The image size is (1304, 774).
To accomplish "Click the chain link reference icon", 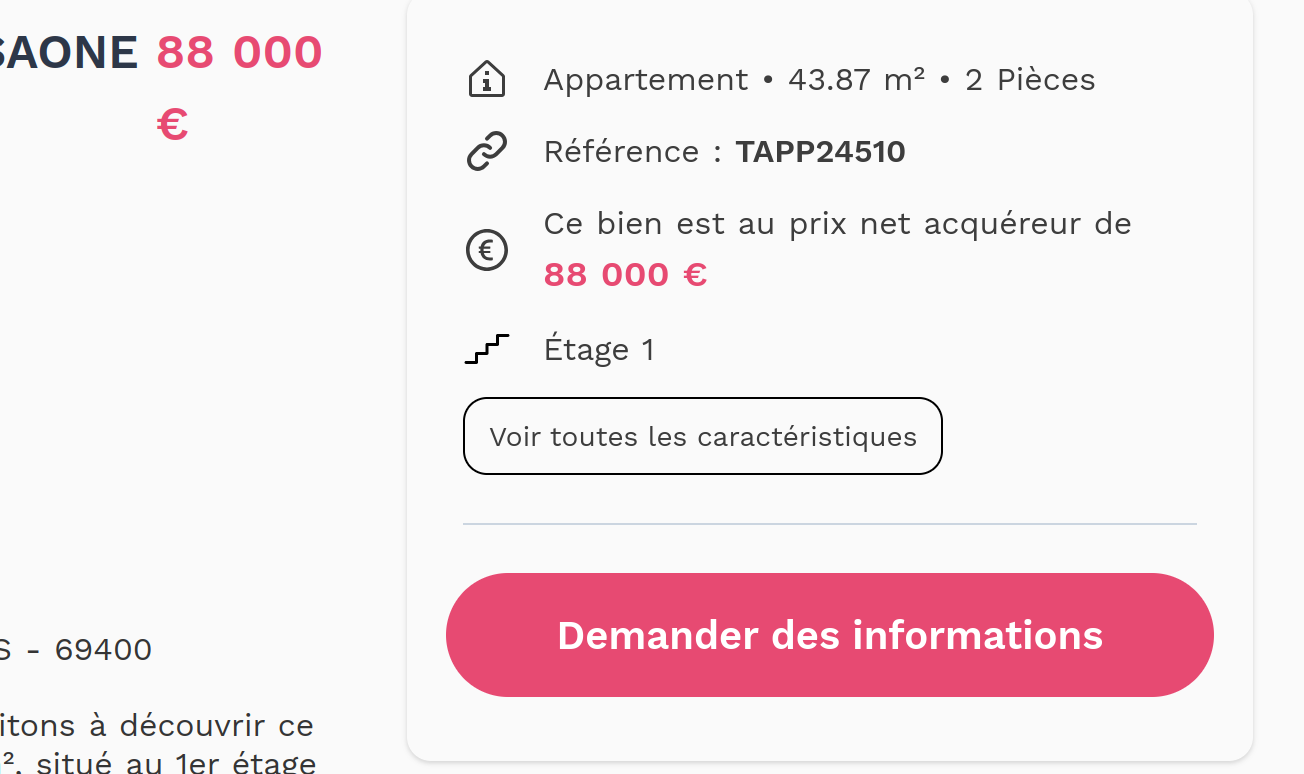I will (487, 152).
